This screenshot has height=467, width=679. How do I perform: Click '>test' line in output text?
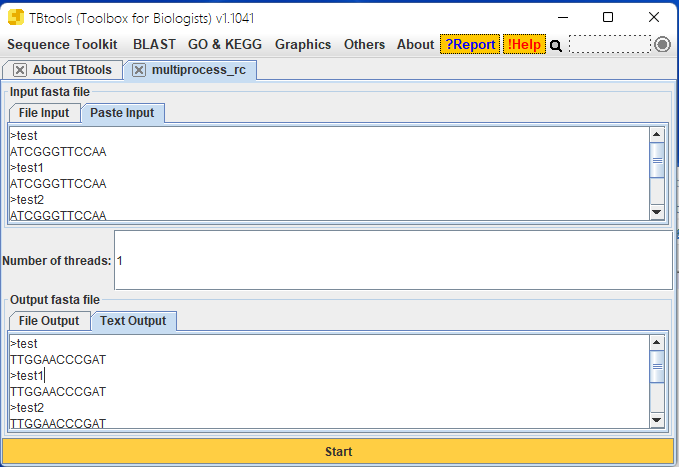click(24, 344)
